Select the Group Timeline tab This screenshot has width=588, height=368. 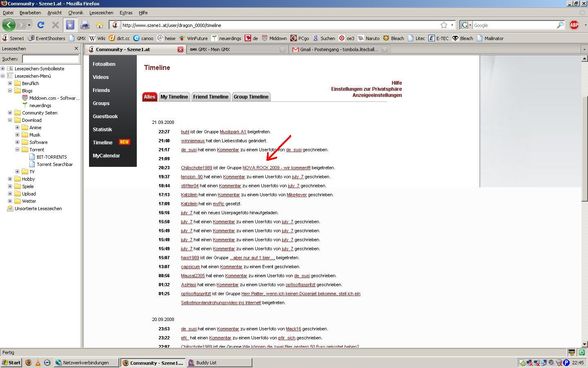pyautogui.click(x=251, y=97)
